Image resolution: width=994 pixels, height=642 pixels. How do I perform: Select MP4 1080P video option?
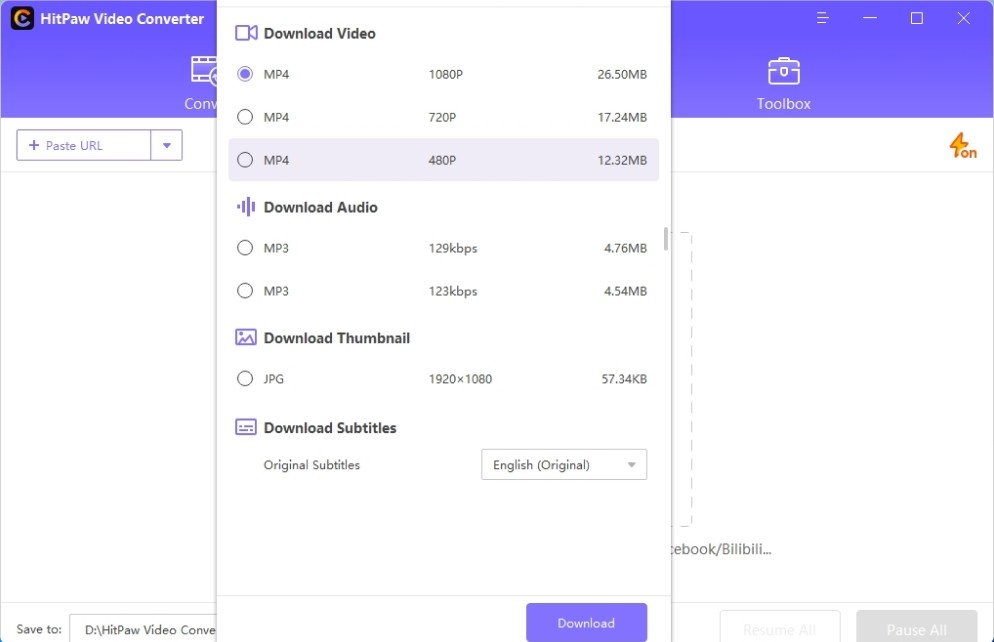[245, 74]
